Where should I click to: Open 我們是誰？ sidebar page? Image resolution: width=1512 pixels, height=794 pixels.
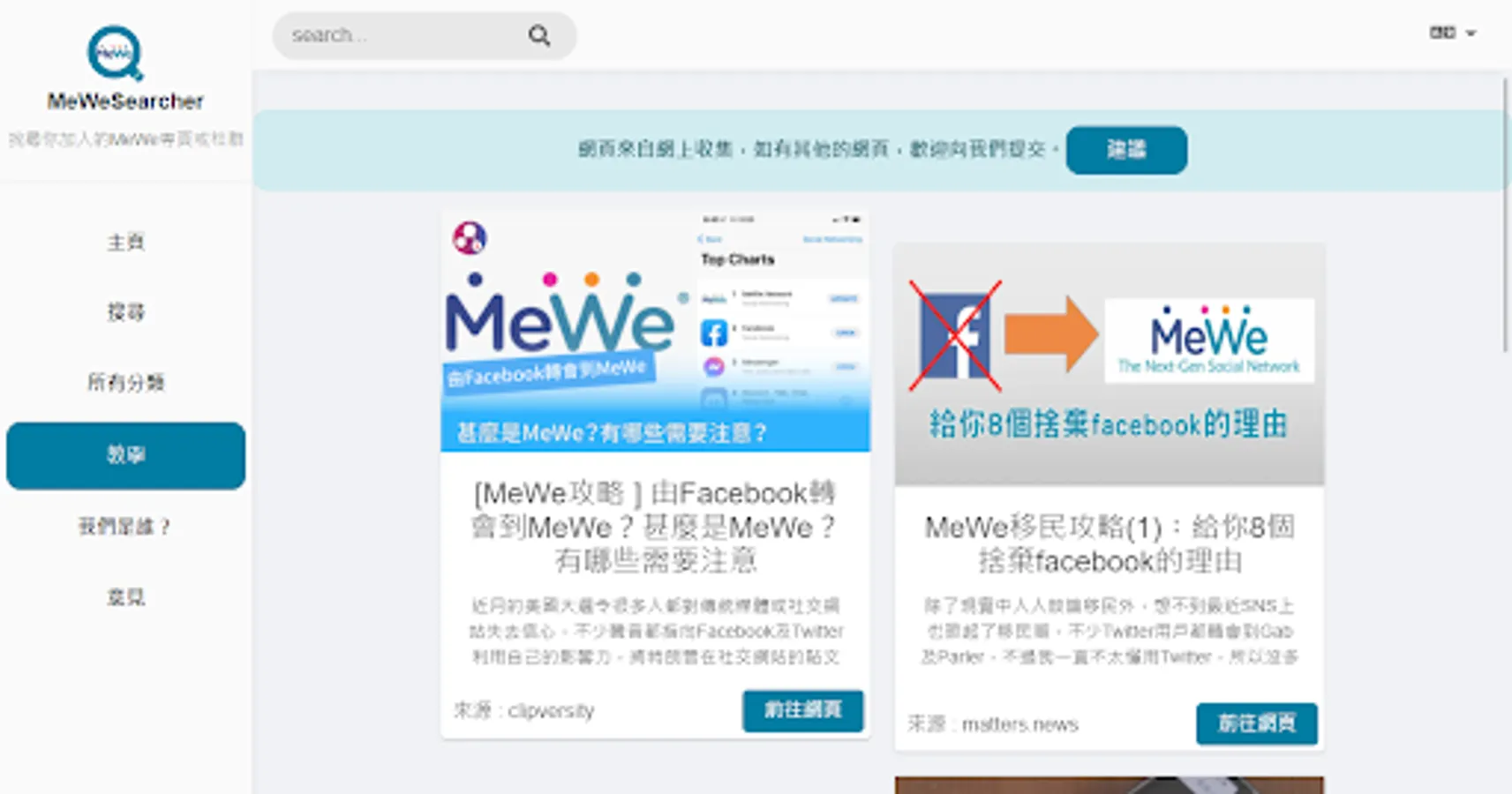(x=125, y=527)
